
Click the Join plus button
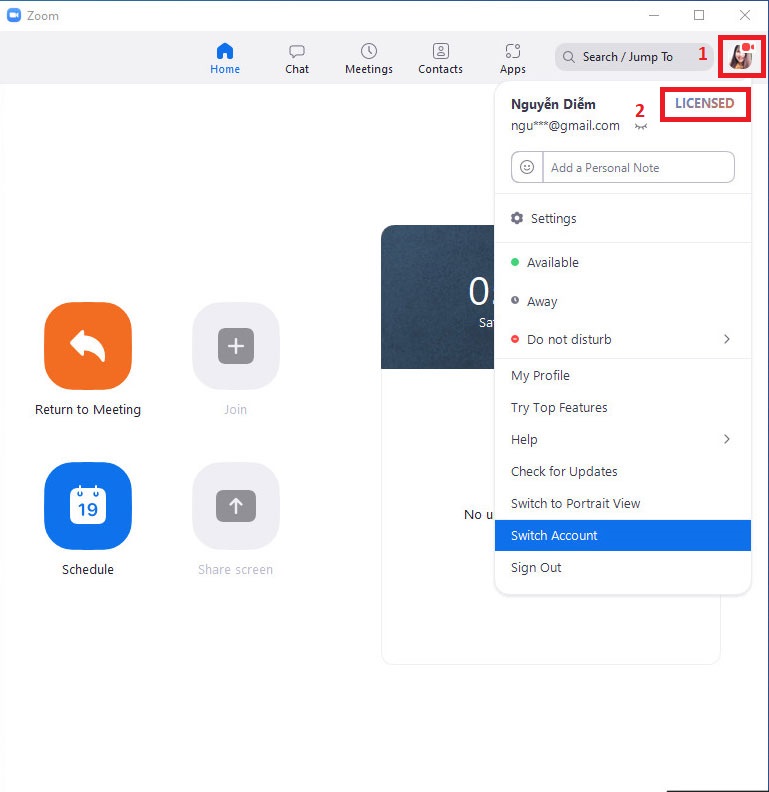click(x=236, y=346)
